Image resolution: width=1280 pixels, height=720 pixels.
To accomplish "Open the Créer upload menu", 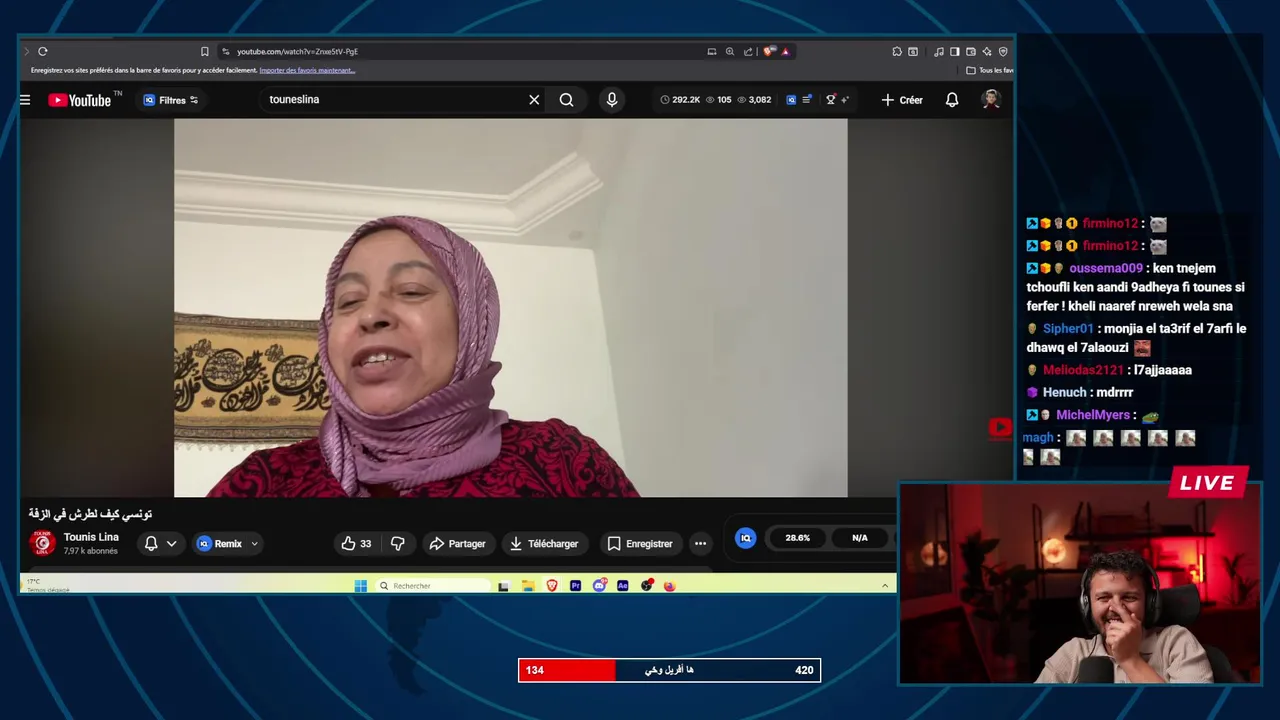I will coord(902,100).
